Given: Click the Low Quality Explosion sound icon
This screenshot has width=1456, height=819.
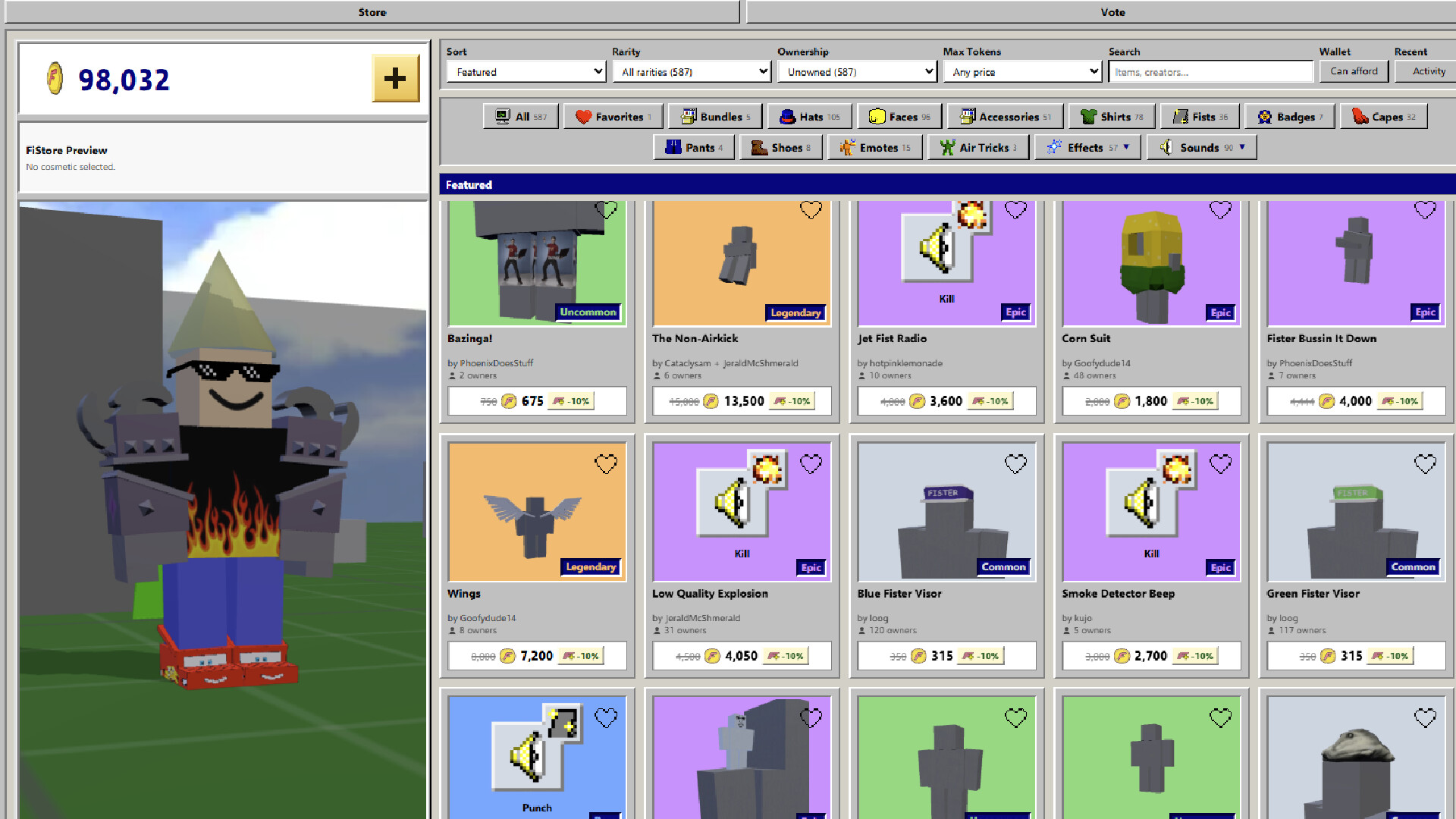Looking at the screenshot, I should pos(733,503).
